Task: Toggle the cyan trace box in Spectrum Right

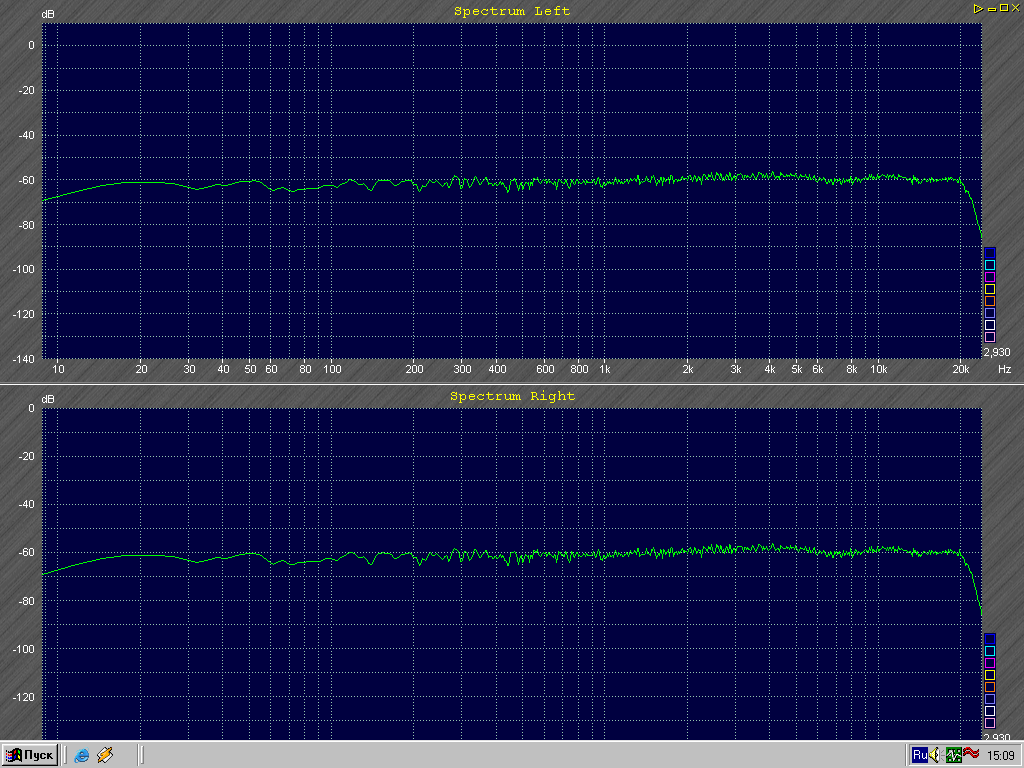Action: [x=990, y=651]
